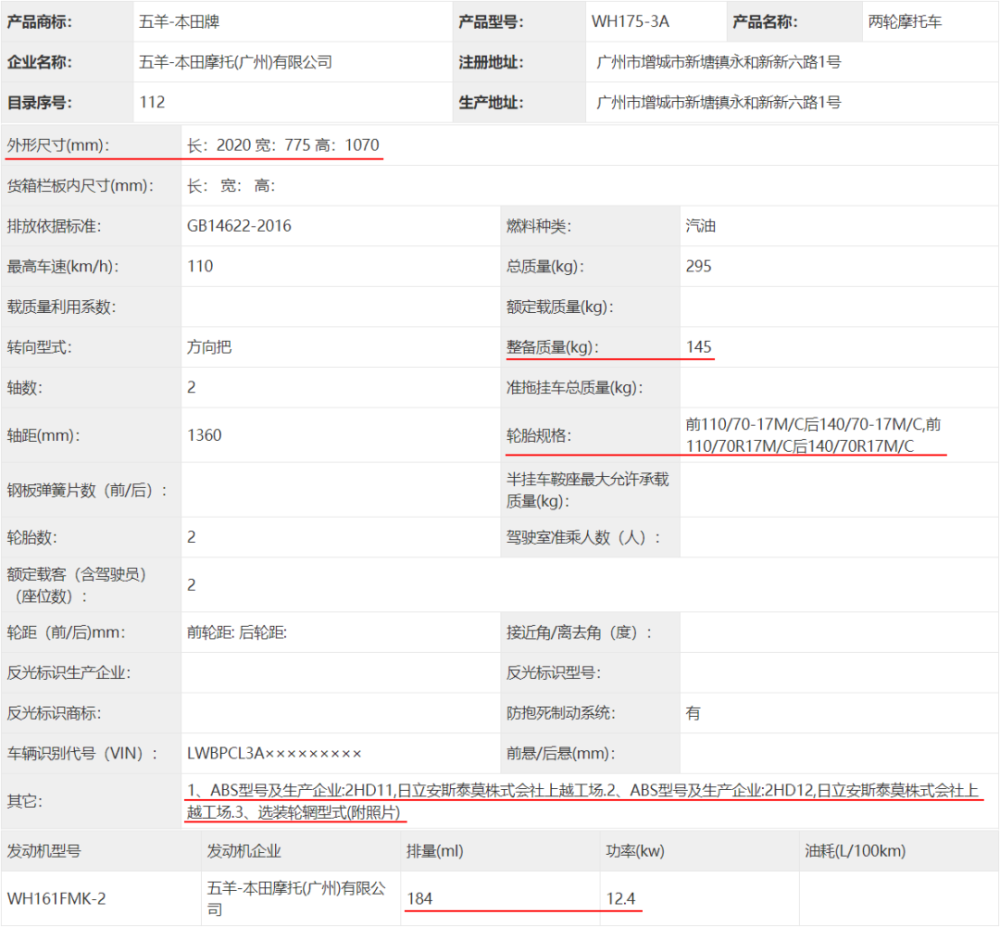
Task: Select company name in 企业名称 row
Action: pos(236,62)
